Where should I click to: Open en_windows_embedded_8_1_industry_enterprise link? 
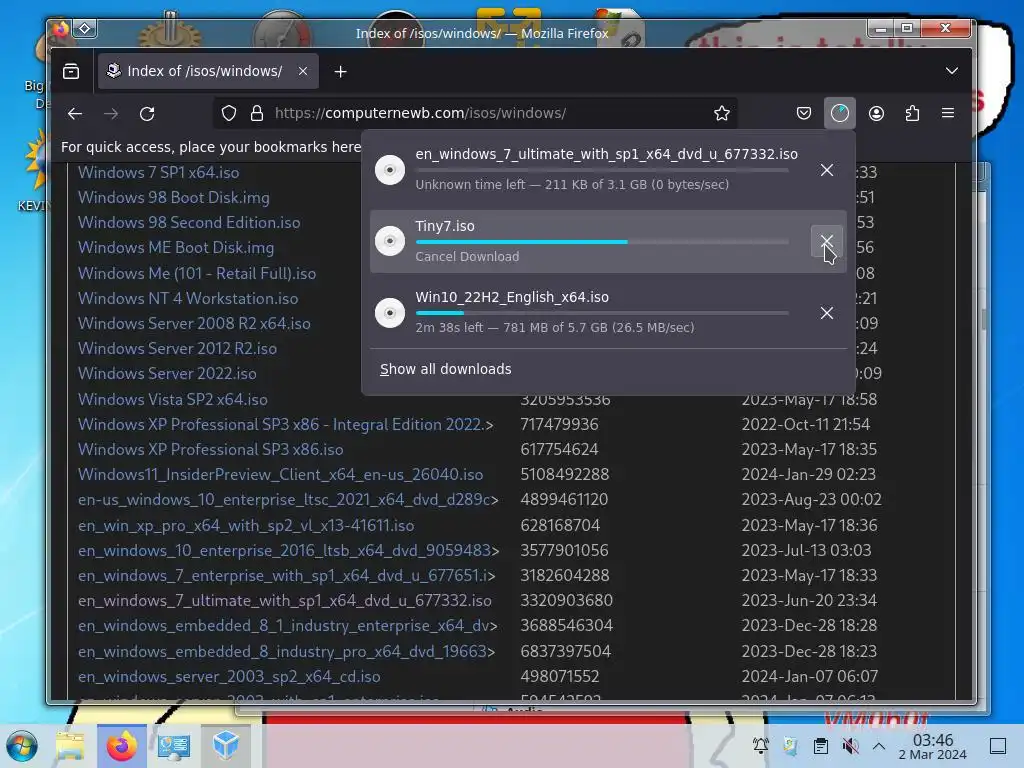pyautogui.click(x=287, y=626)
